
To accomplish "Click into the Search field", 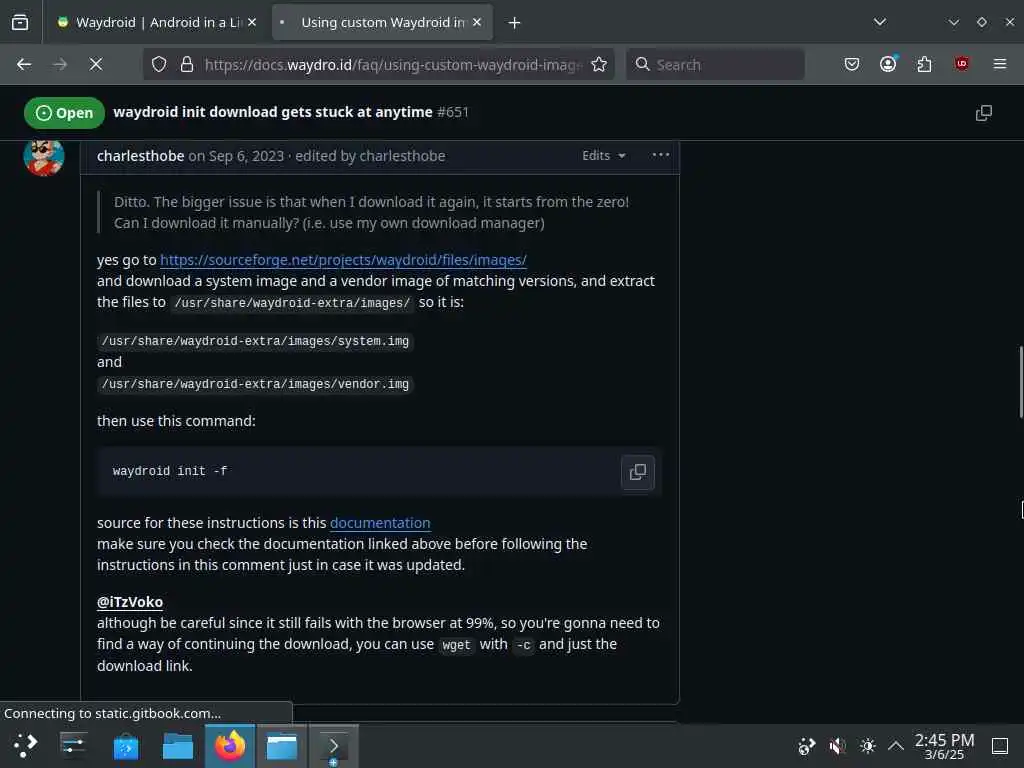I will 715,64.
